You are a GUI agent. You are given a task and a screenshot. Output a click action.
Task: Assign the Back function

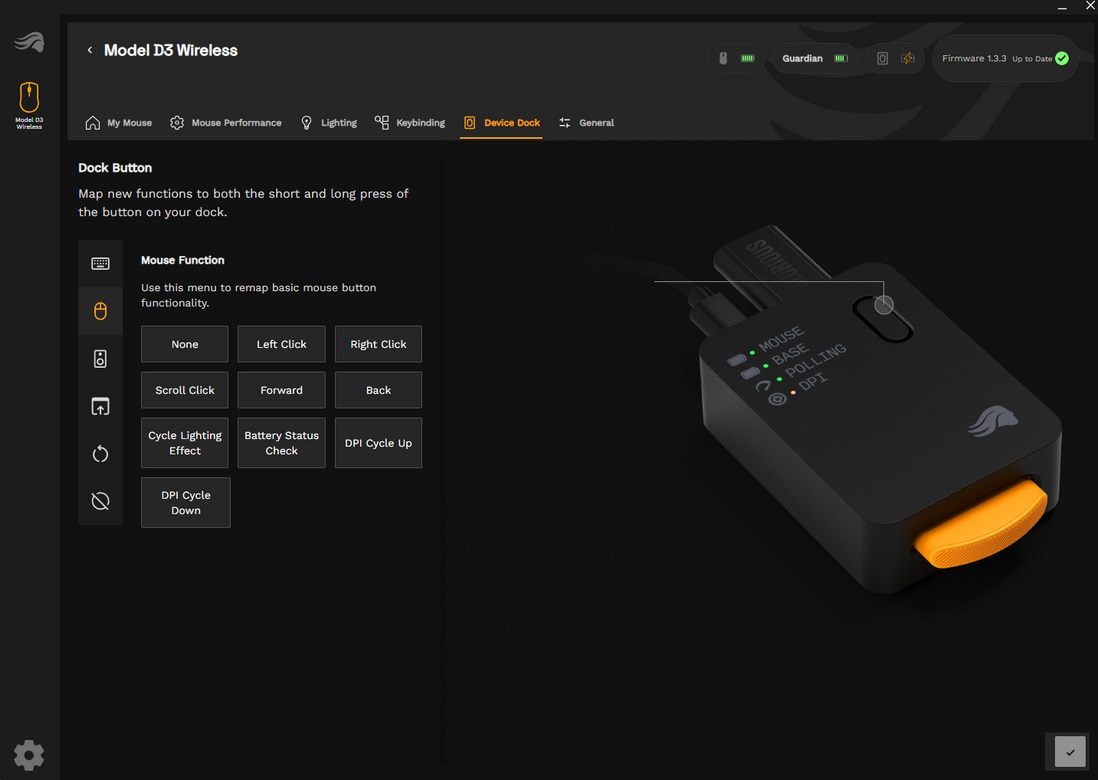[378, 390]
